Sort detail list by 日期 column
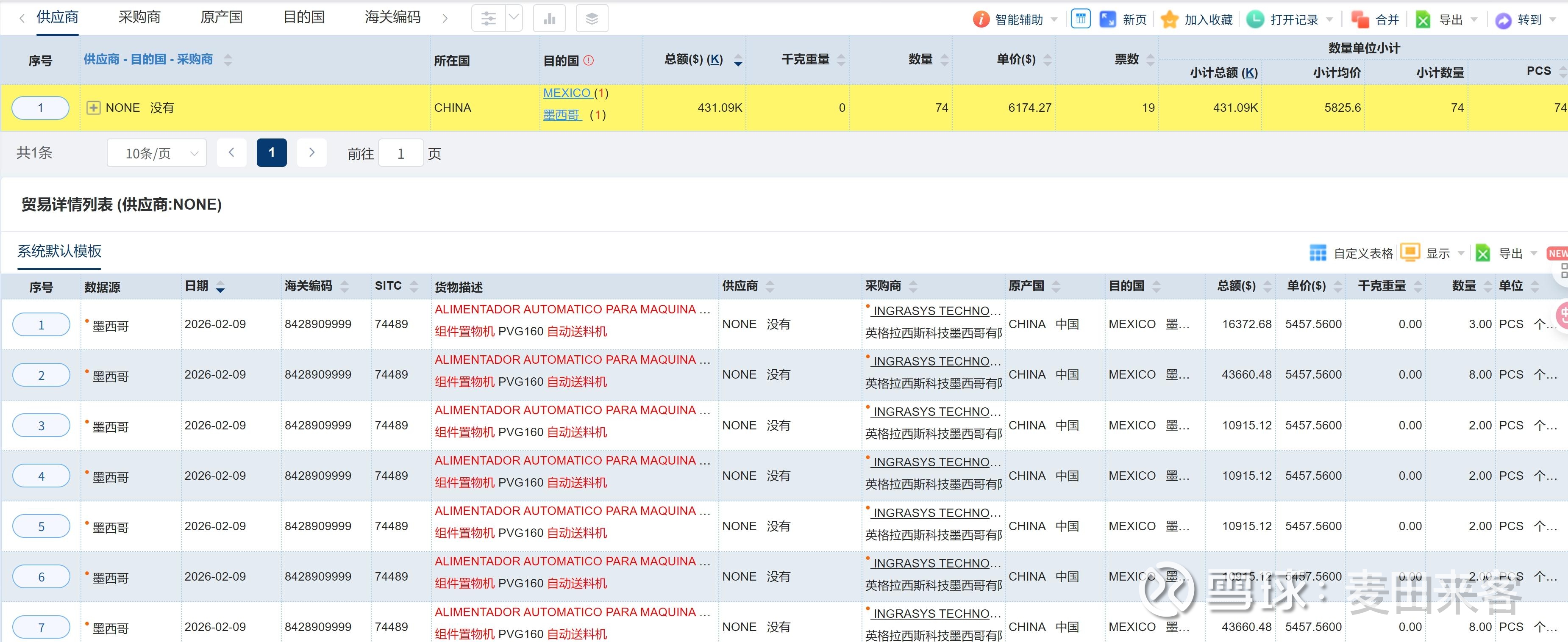 pyautogui.click(x=220, y=287)
